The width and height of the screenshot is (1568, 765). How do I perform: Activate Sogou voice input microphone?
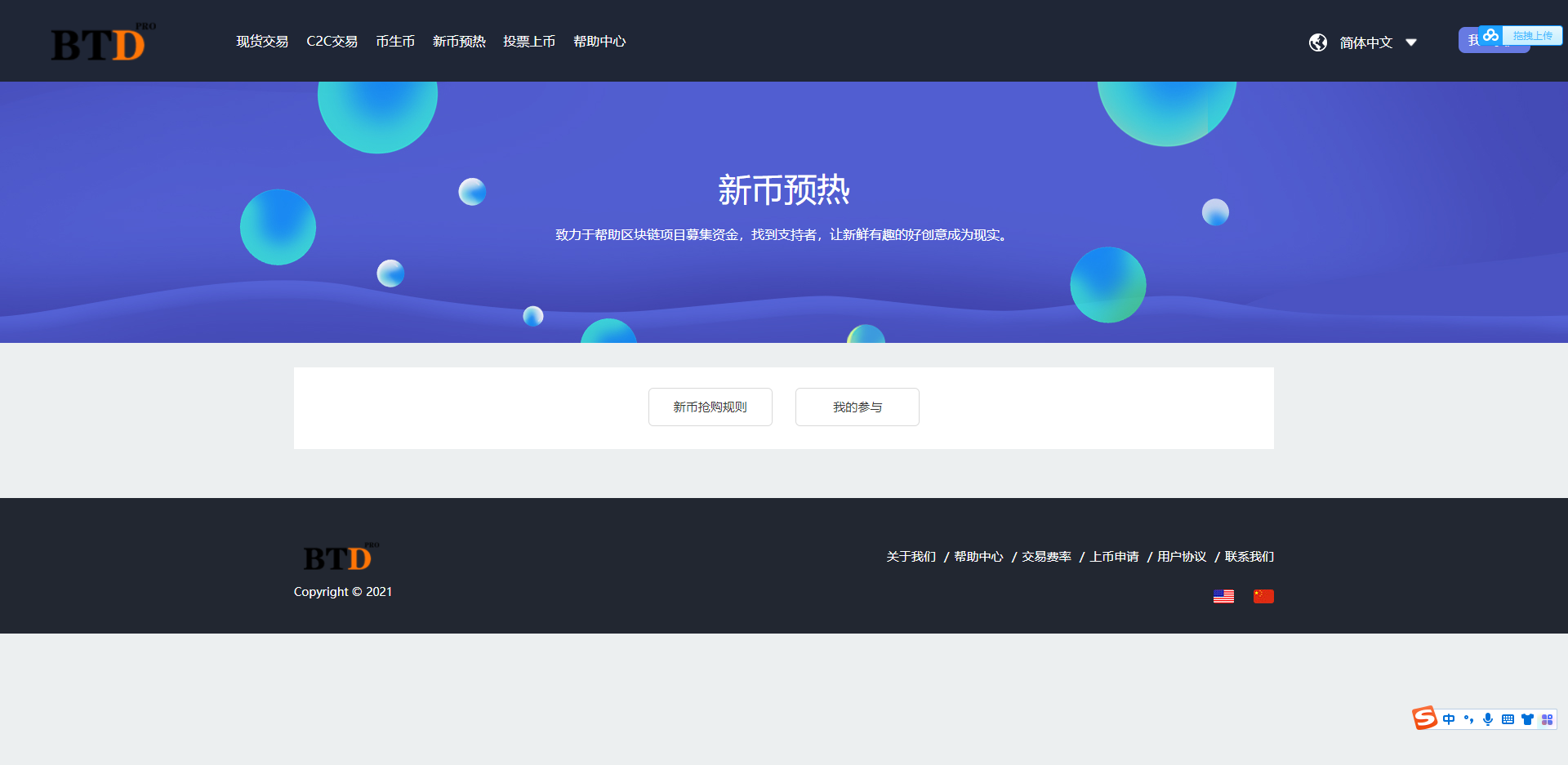[x=1488, y=719]
